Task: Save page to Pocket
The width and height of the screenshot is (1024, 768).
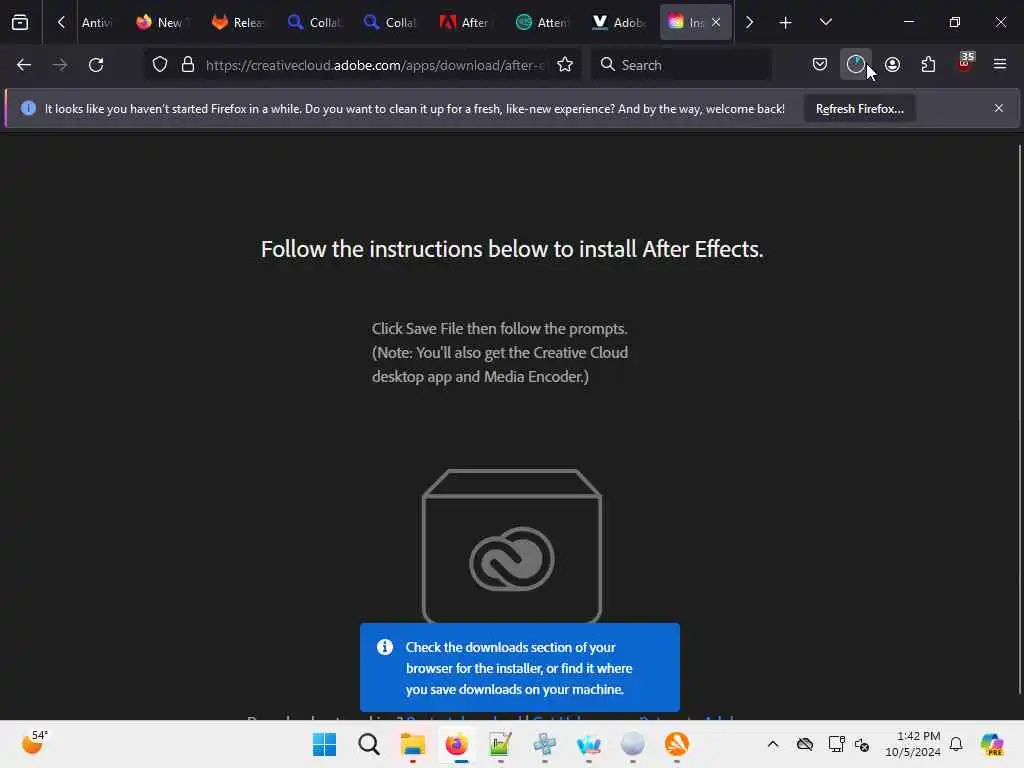Action: coord(820,64)
